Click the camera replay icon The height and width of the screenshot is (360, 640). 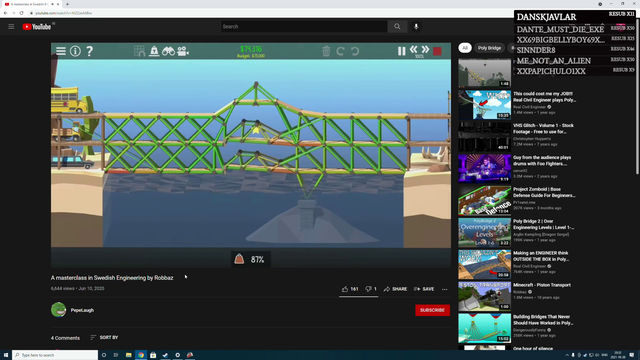[182, 51]
